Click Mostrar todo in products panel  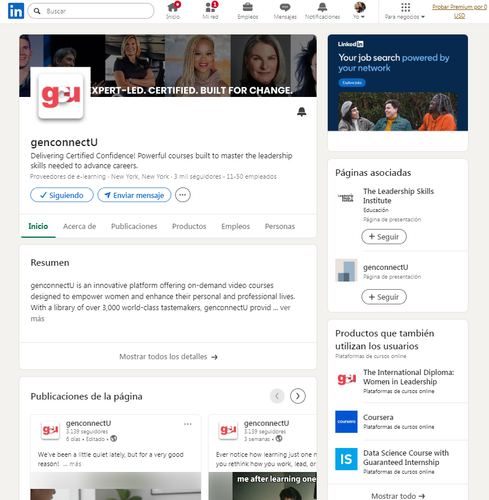coord(398,496)
